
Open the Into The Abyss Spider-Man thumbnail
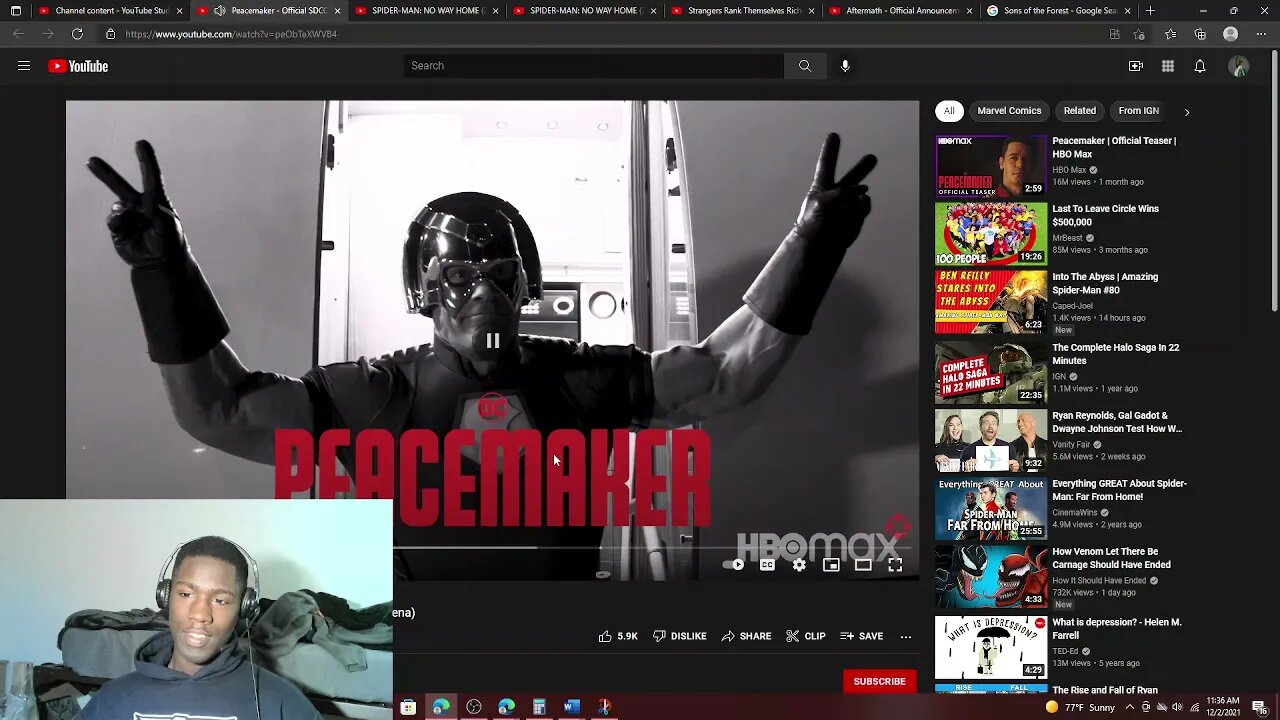click(991, 302)
